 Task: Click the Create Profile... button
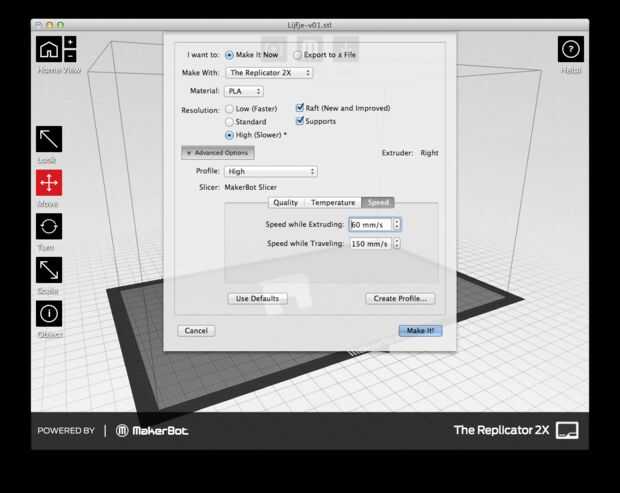click(x=400, y=298)
